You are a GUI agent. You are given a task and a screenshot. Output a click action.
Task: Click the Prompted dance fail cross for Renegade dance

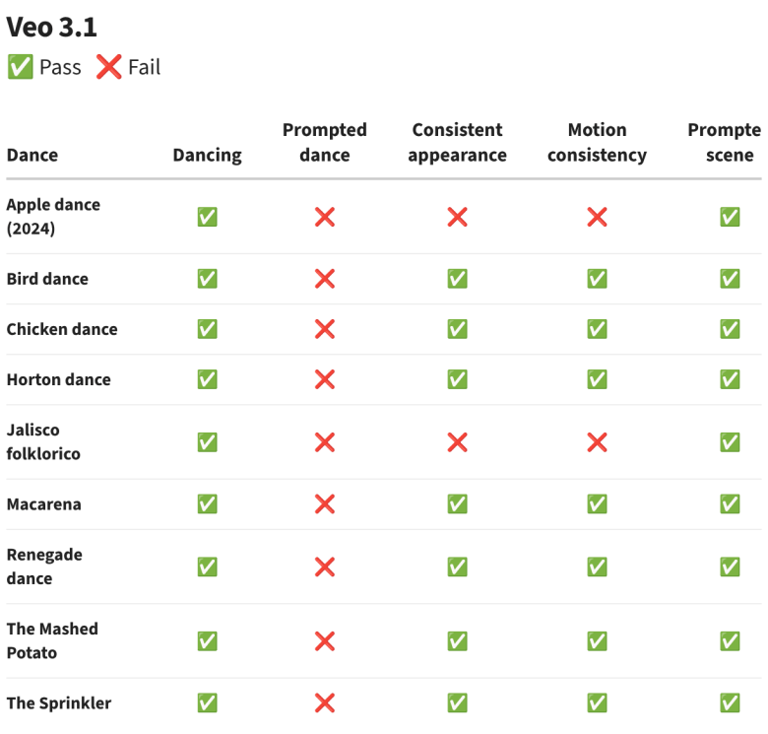[x=325, y=566]
